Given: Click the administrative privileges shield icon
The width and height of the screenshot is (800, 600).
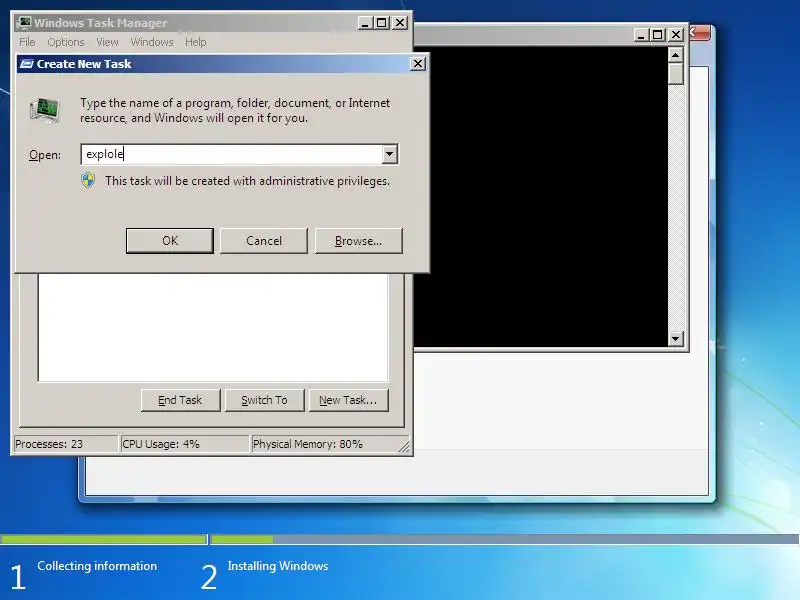Looking at the screenshot, I should (x=88, y=181).
